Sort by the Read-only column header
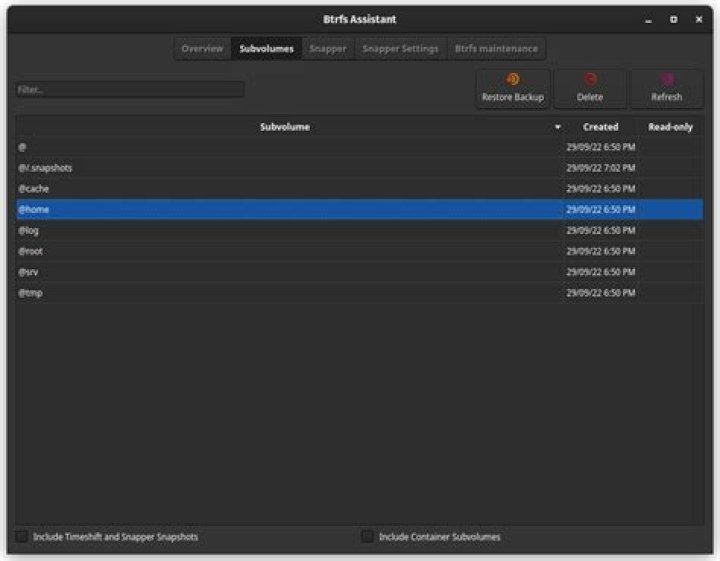 click(x=670, y=127)
